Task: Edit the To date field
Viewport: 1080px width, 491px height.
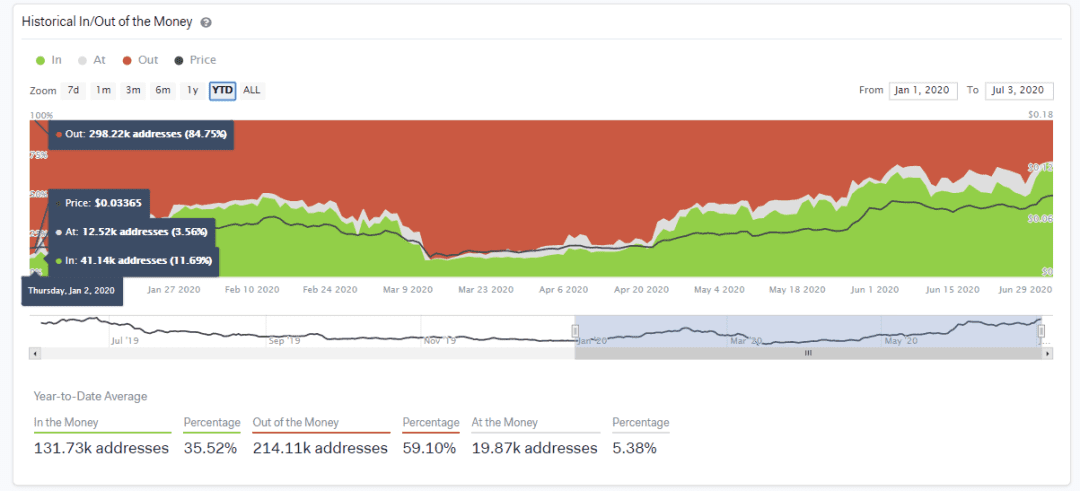Action: pyautogui.click(x=1019, y=90)
